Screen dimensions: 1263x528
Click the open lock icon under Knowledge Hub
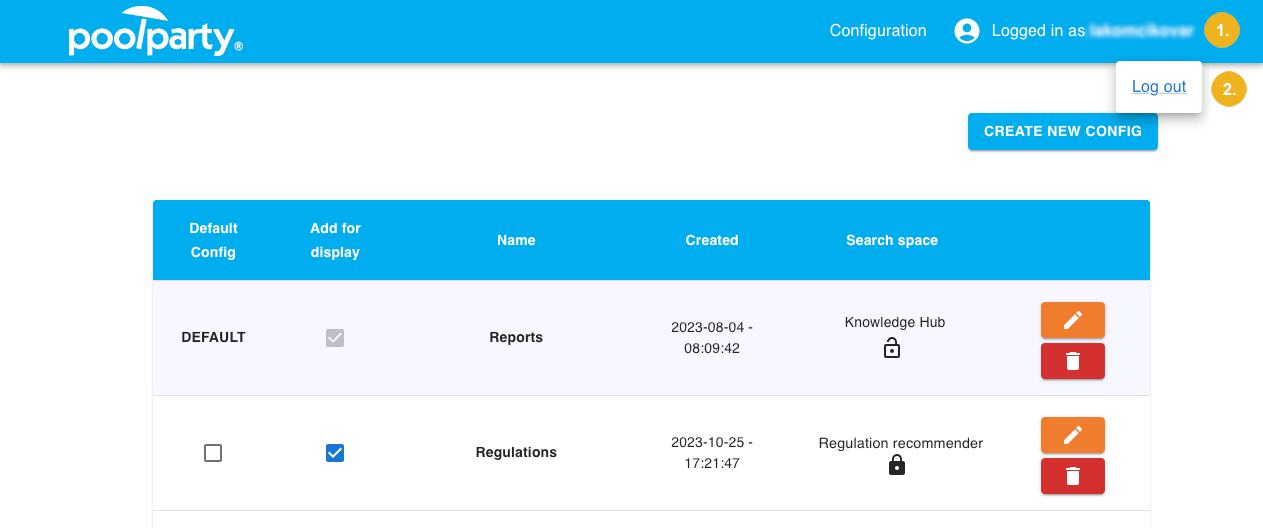[892, 348]
